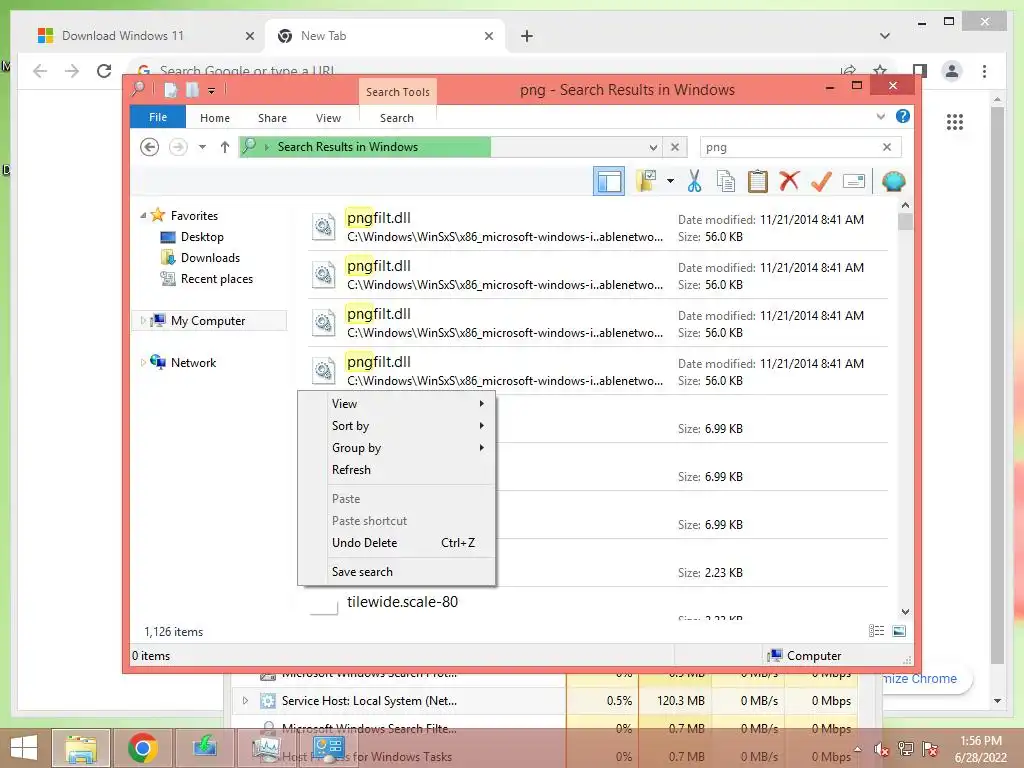The image size is (1024, 768).
Task: Click the Rename label icon
Action: coord(854,181)
